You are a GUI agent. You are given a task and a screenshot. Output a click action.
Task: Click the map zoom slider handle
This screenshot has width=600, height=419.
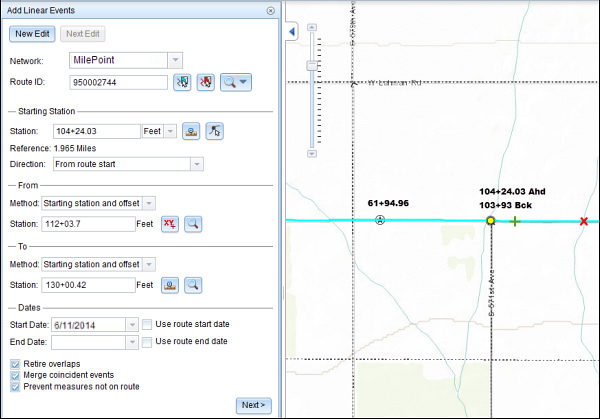[313, 64]
